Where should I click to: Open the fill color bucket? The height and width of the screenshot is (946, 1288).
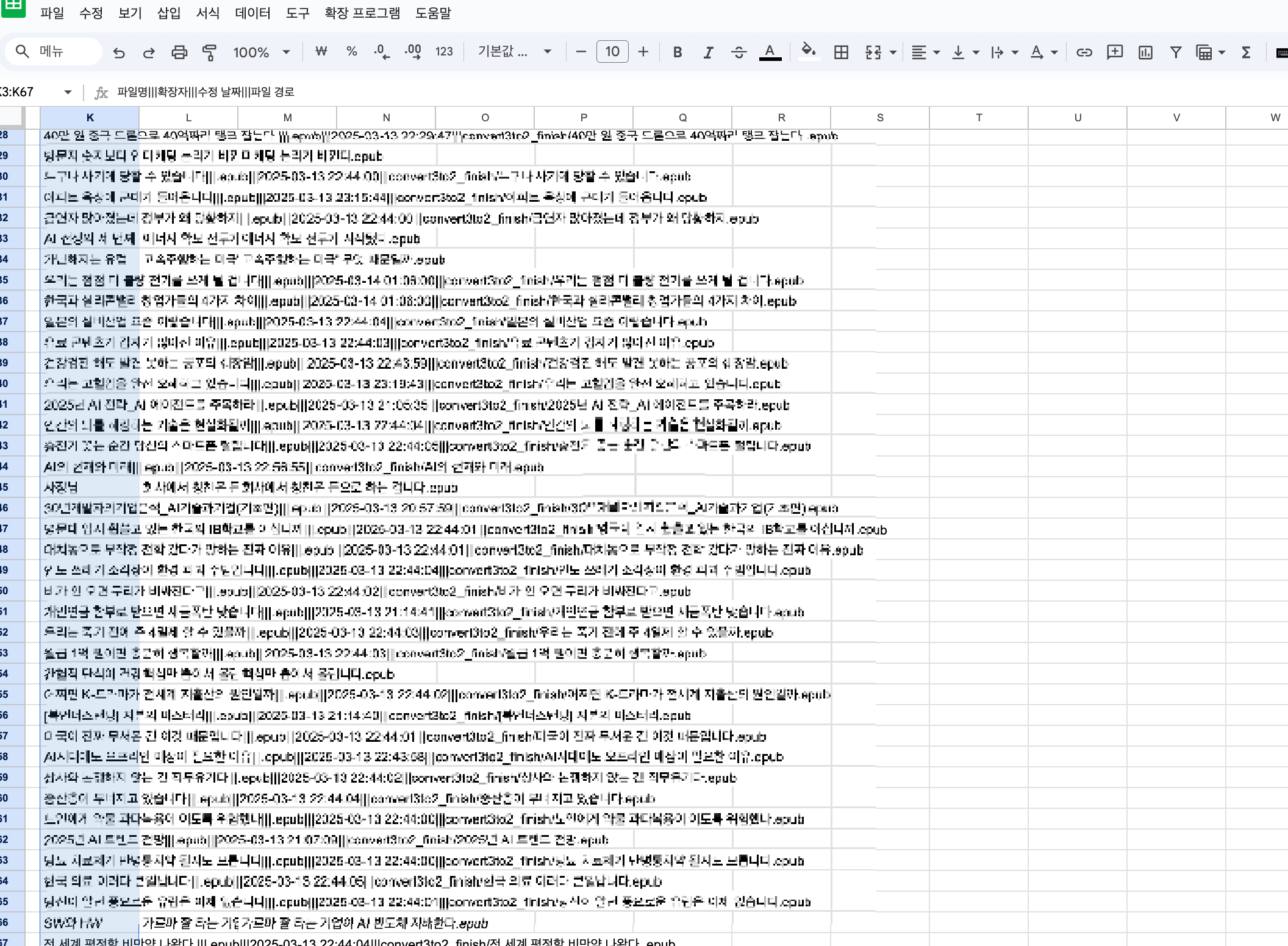click(808, 51)
